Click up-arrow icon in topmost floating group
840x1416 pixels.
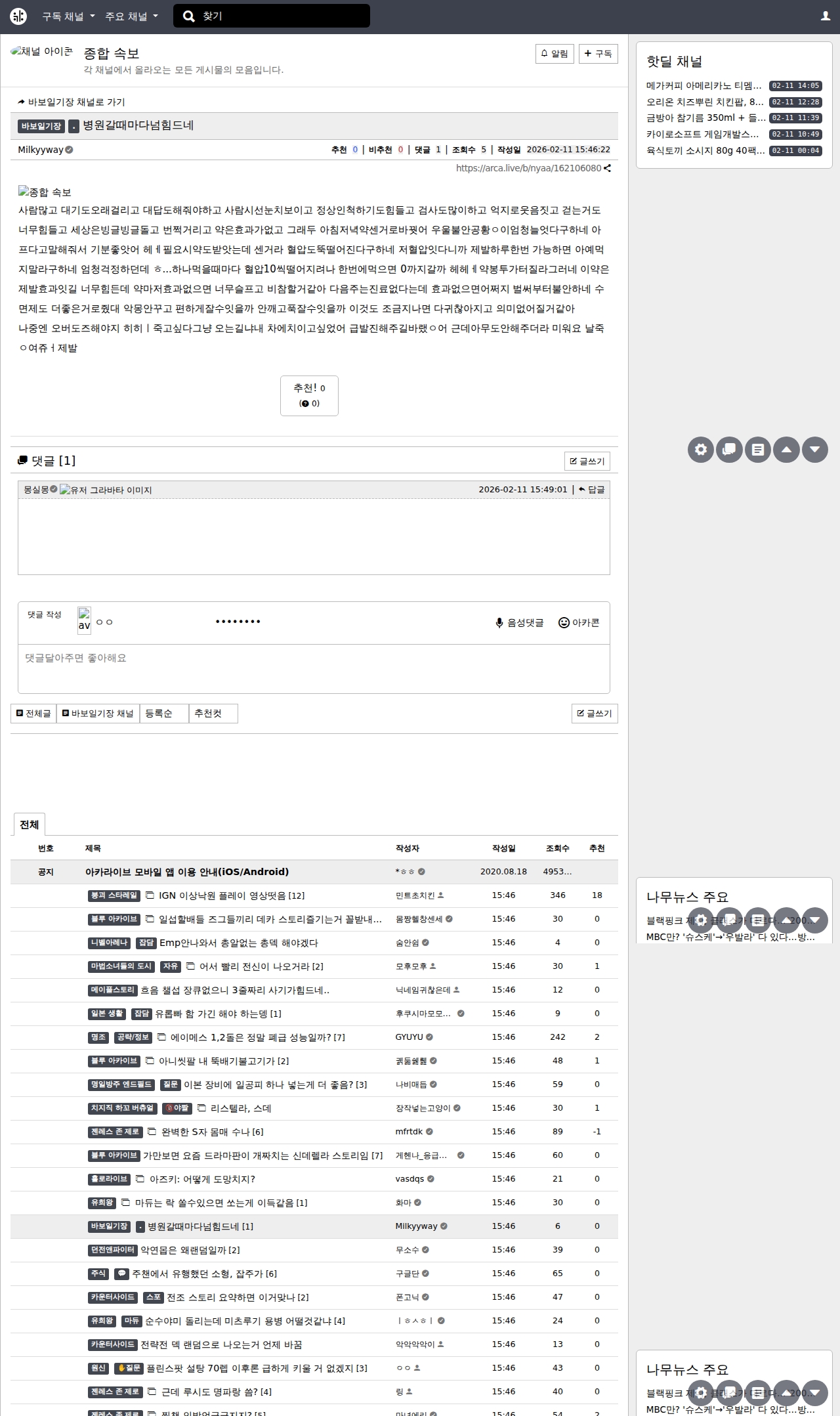pyautogui.click(x=786, y=450)
